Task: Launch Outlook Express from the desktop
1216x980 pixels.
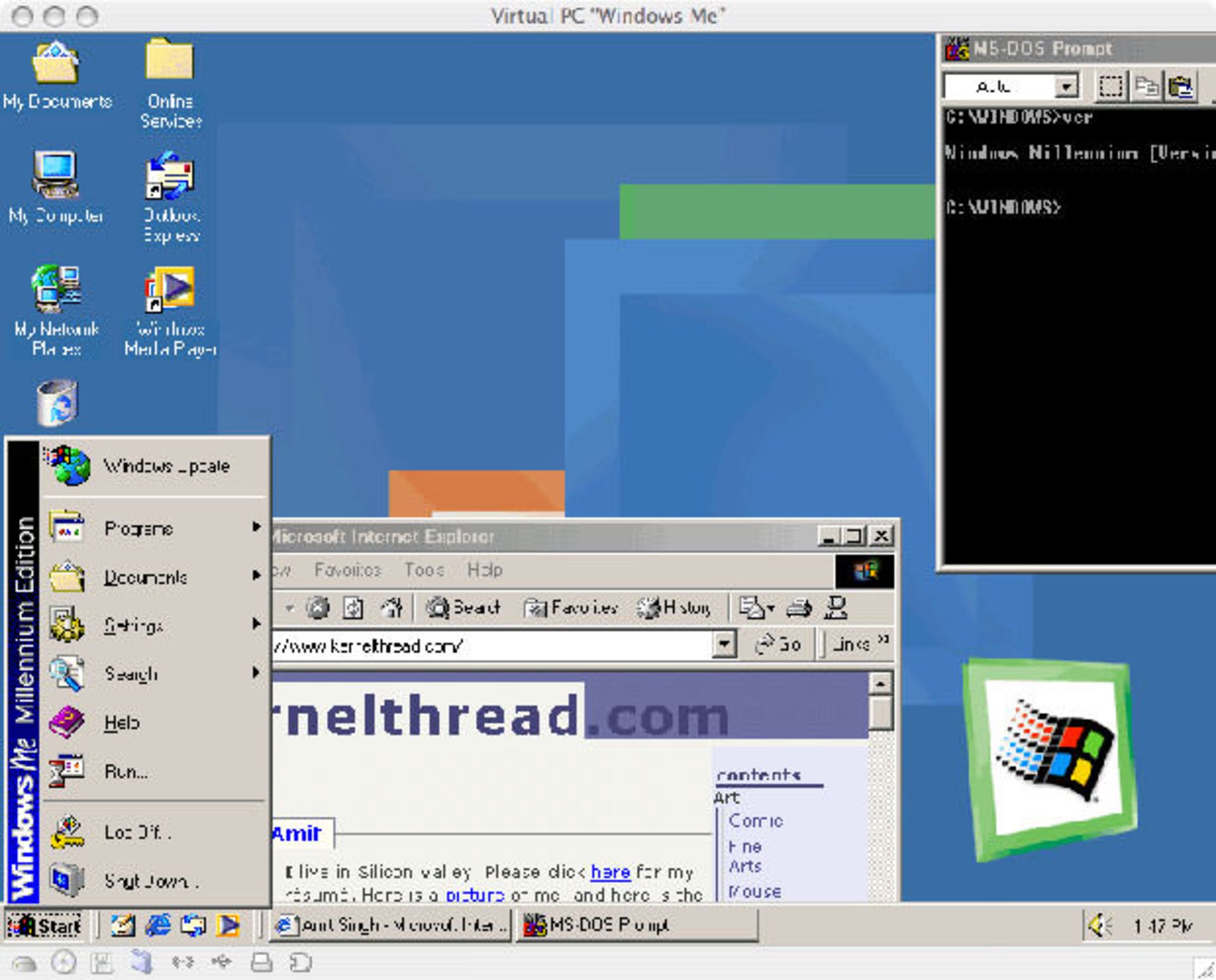Action: [170, 176]
